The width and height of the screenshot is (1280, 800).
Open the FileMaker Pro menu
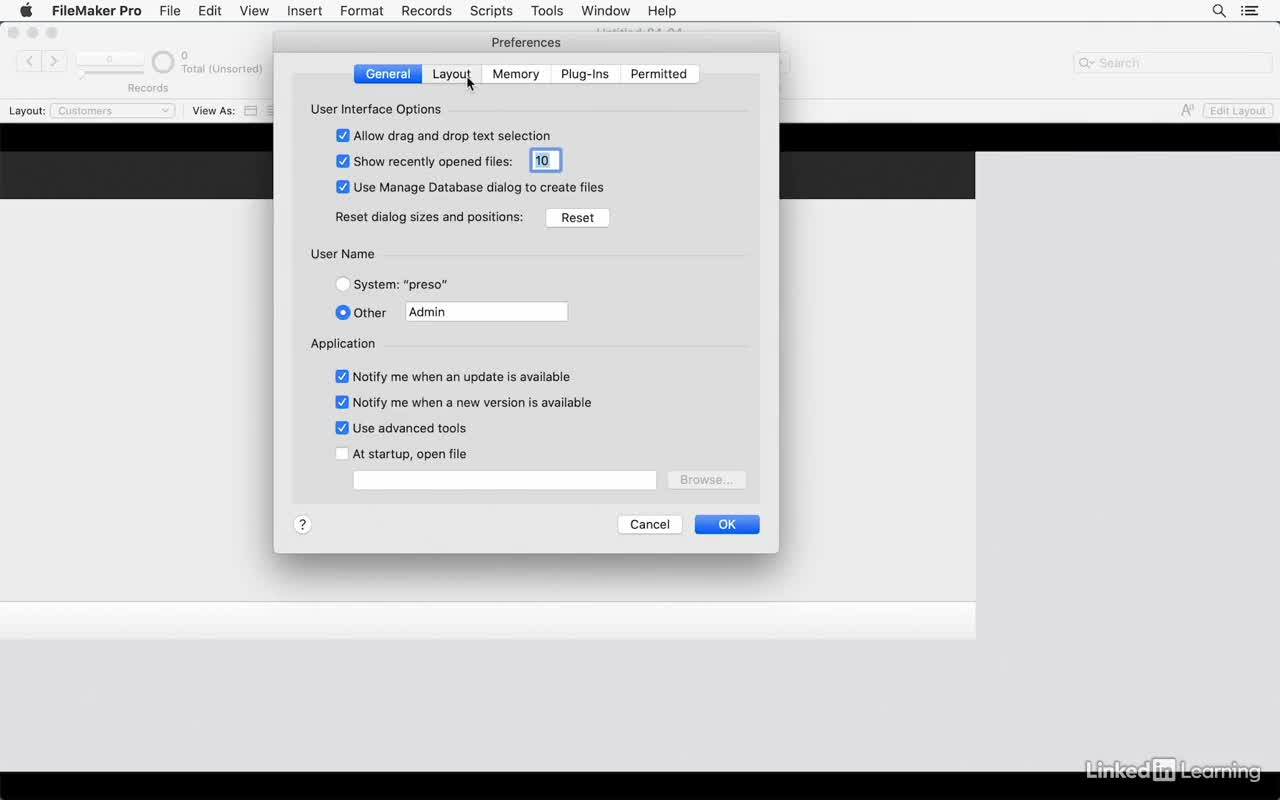pos(97,11)
